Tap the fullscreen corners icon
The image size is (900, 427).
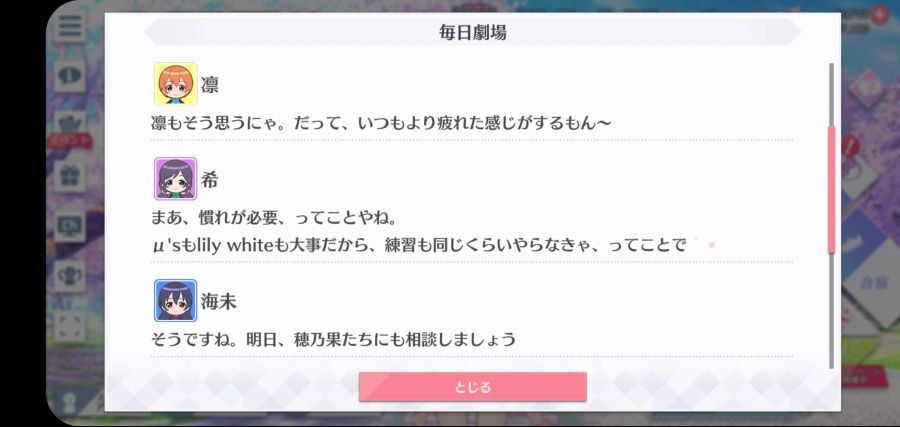click(x=70, y=326)
